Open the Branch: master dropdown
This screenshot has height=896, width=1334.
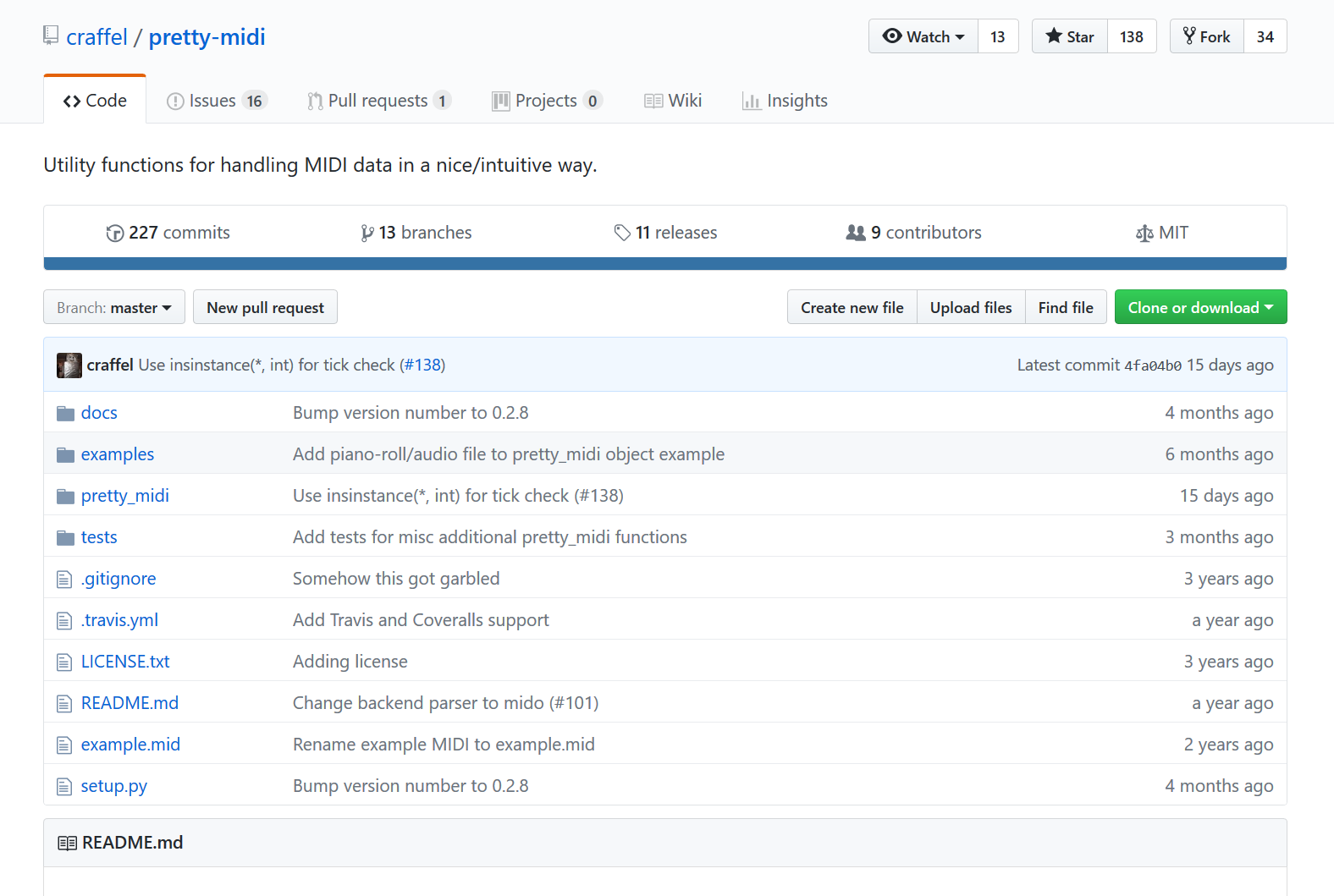coord(114,307)
